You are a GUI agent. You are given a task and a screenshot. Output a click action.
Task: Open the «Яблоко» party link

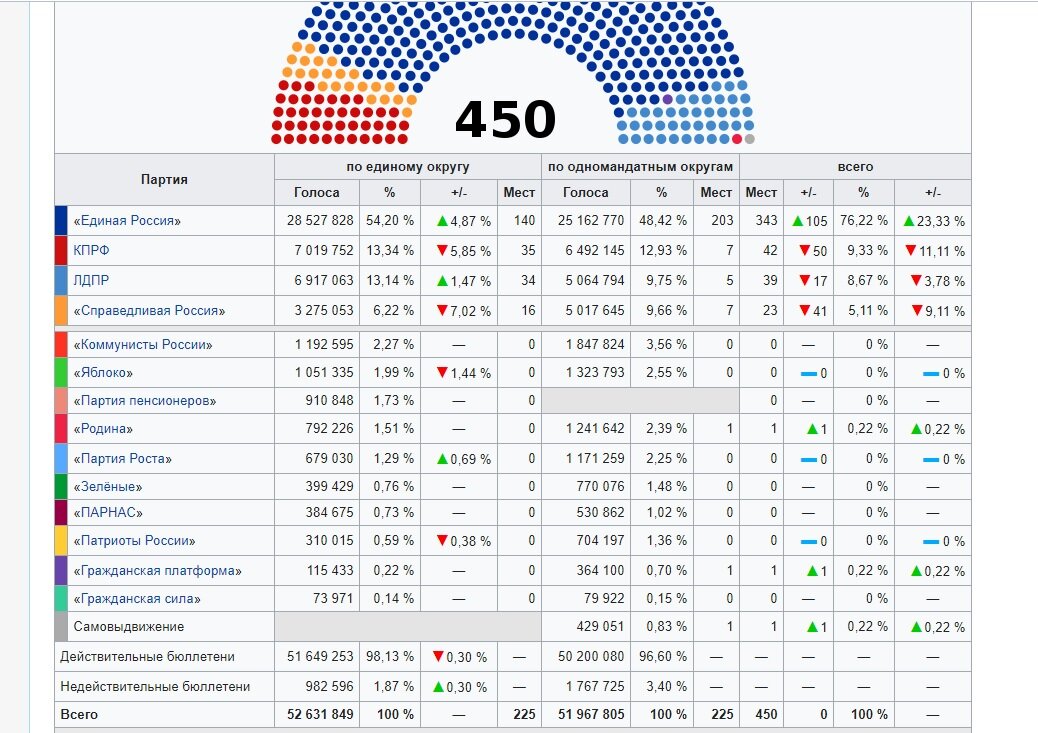[103, 373]
